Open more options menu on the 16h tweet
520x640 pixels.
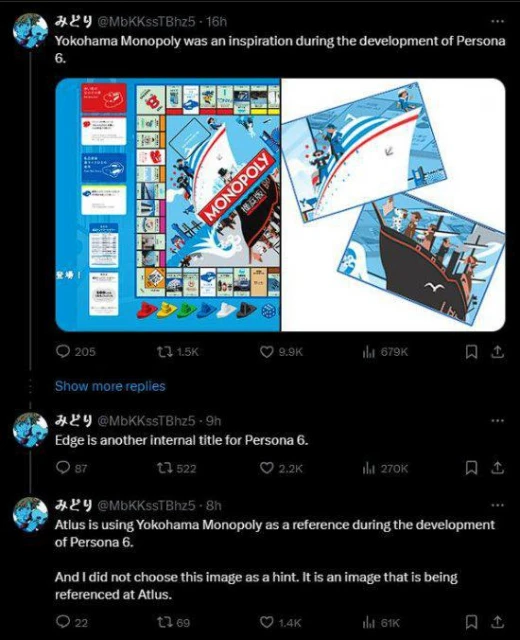pos(497,21)
